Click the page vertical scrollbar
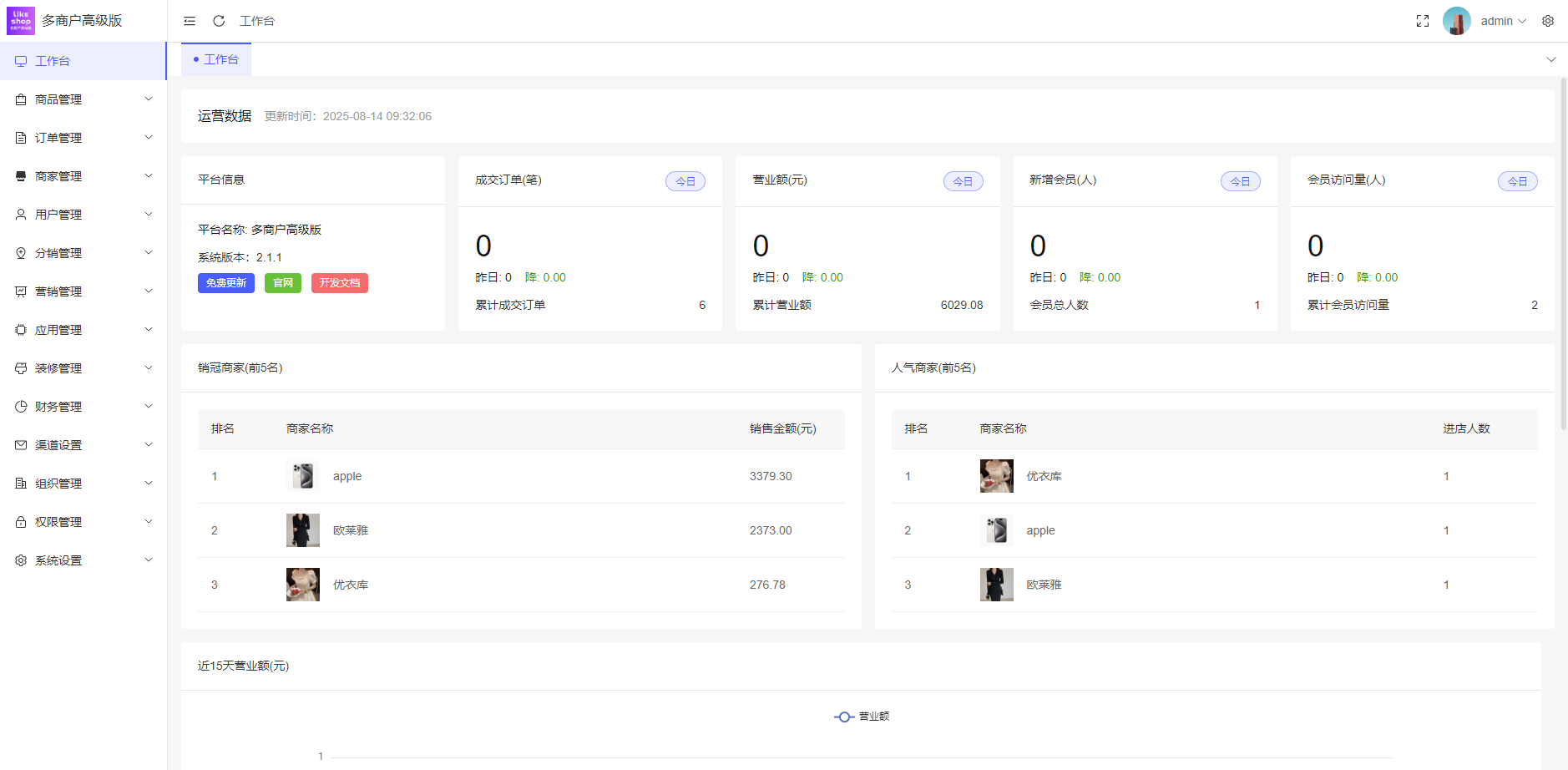Screen dimensions: 1568x770 coord(1563,251)
